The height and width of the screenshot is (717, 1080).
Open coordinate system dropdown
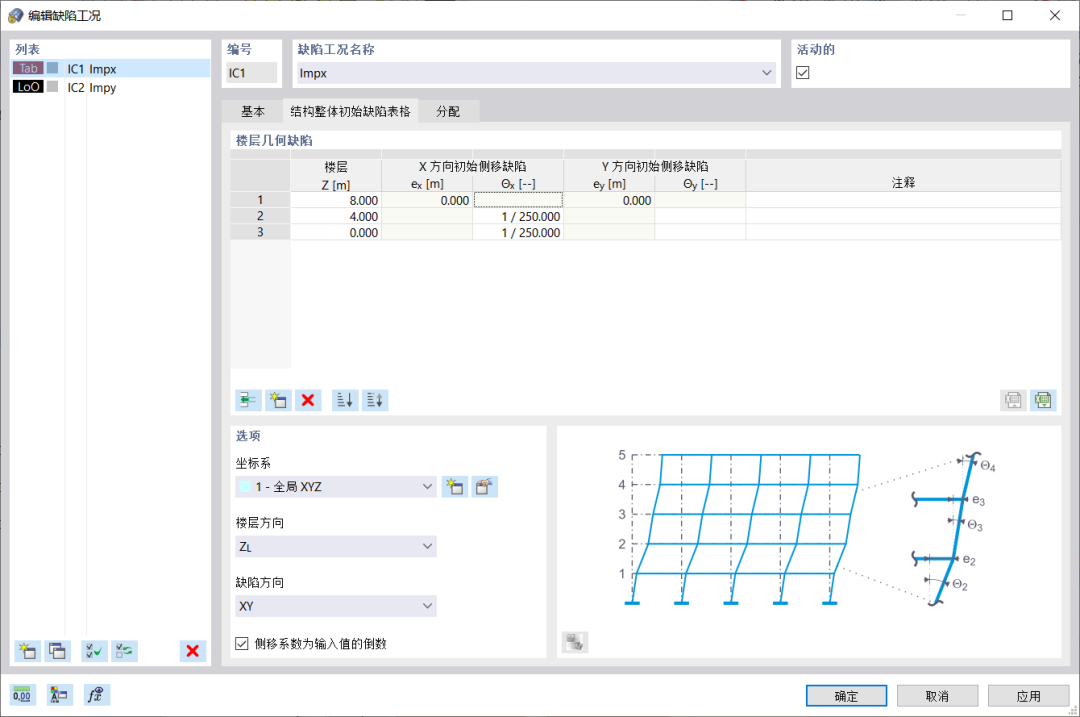tap(427, 487)
